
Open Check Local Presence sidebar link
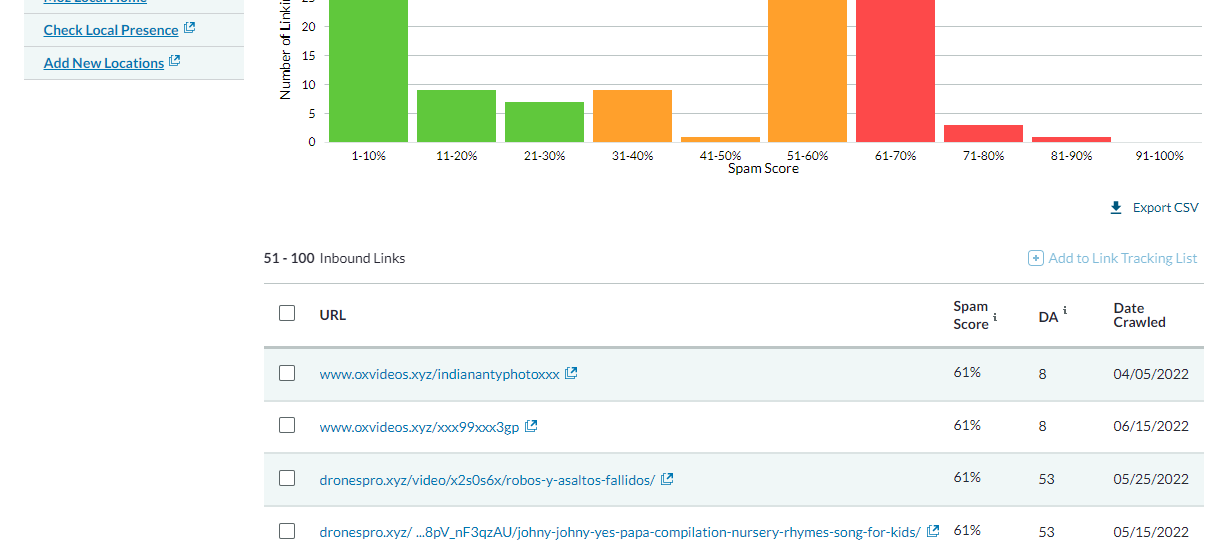click(x=110, y=30)
